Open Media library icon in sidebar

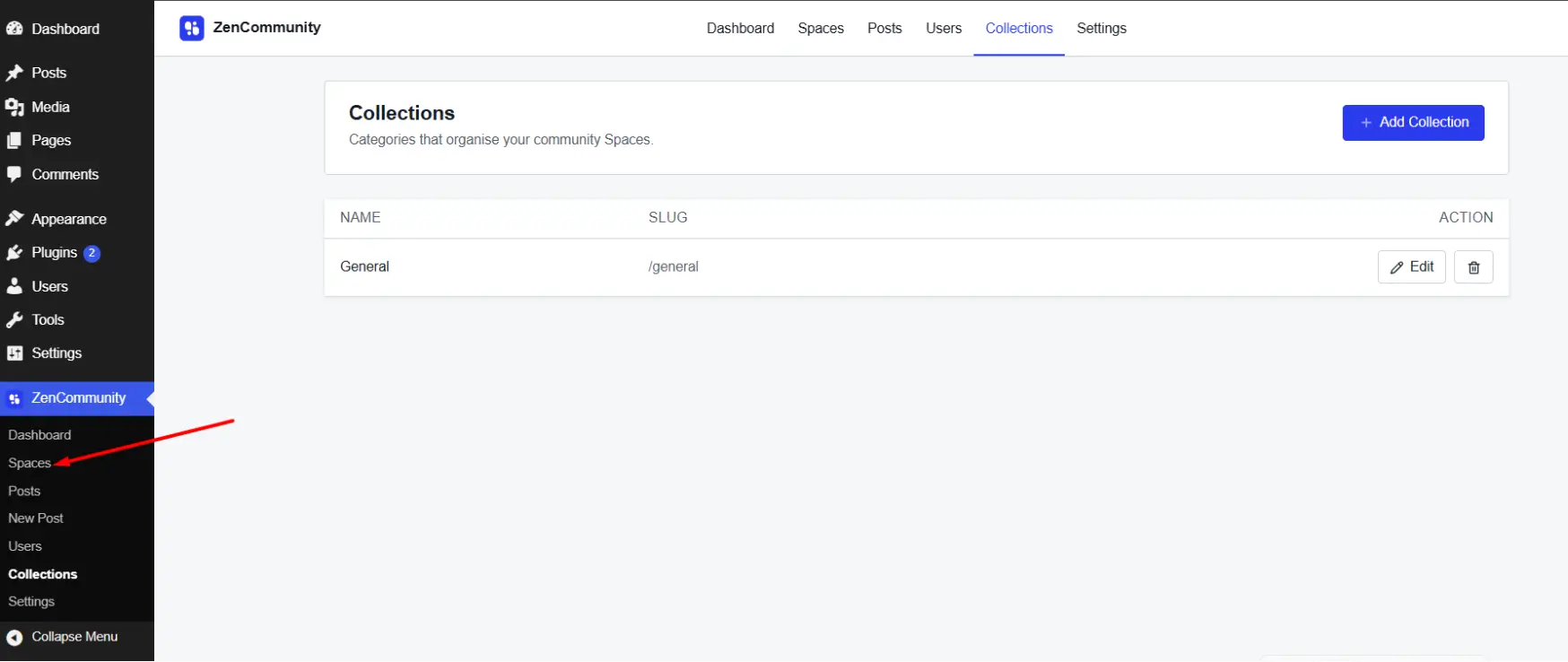[14, 108]
